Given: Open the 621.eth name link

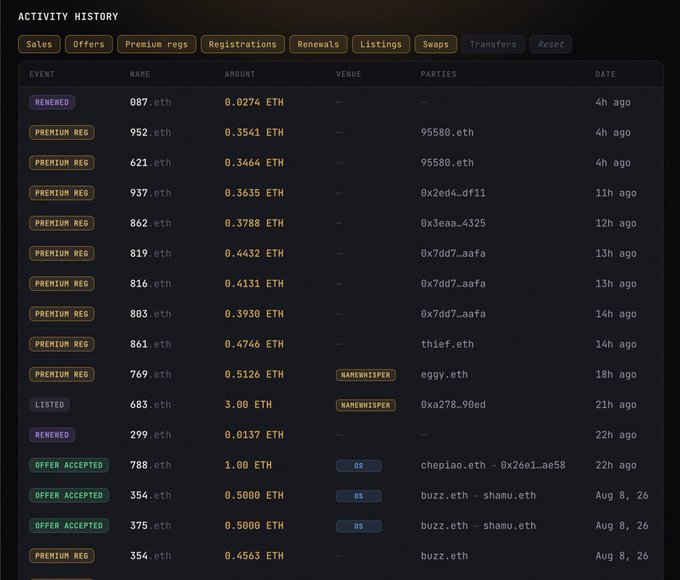Looking at the screenshot, I should [x=150, y=163].
